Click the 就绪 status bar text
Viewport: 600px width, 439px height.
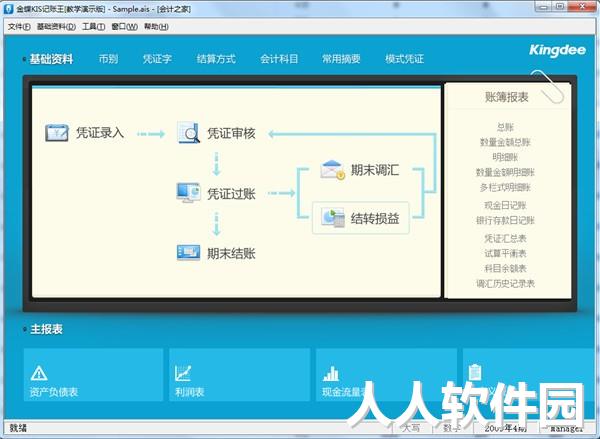pyautogui.click(x=18, y=428)
